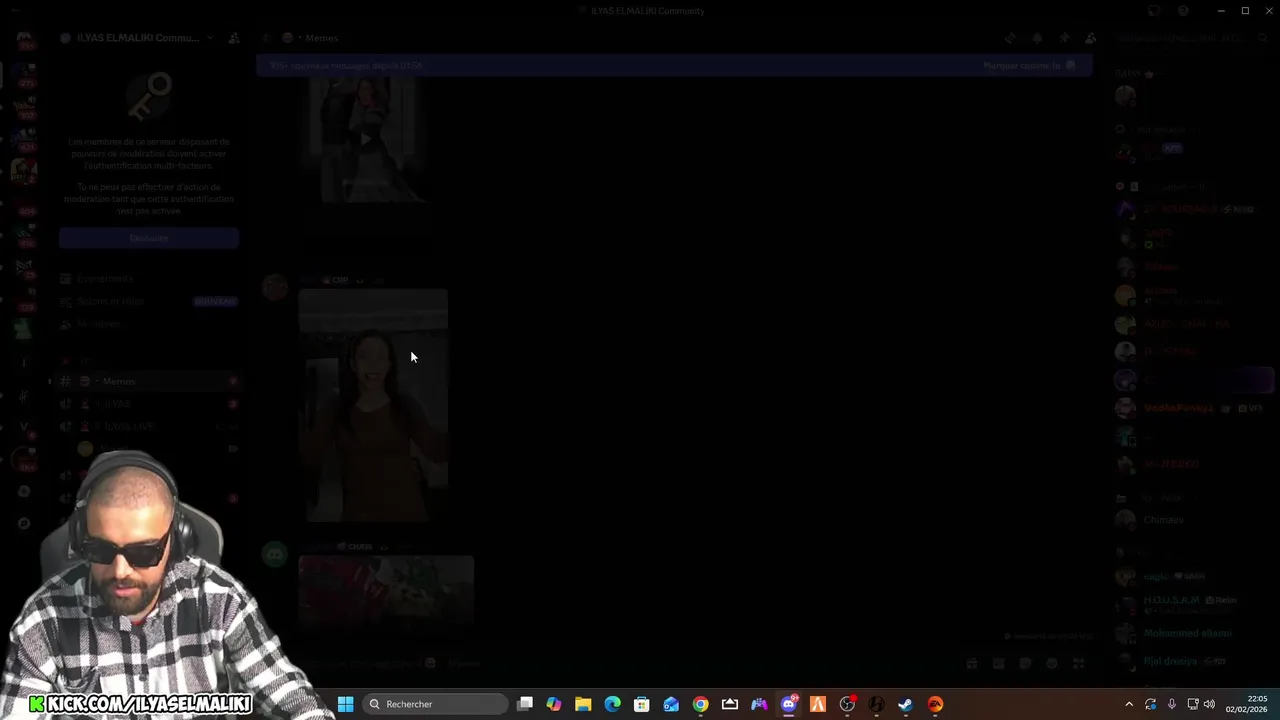Open Task View from the taskbar
The width and height of the screenshot is (1280, 720).
pos(525,704)
